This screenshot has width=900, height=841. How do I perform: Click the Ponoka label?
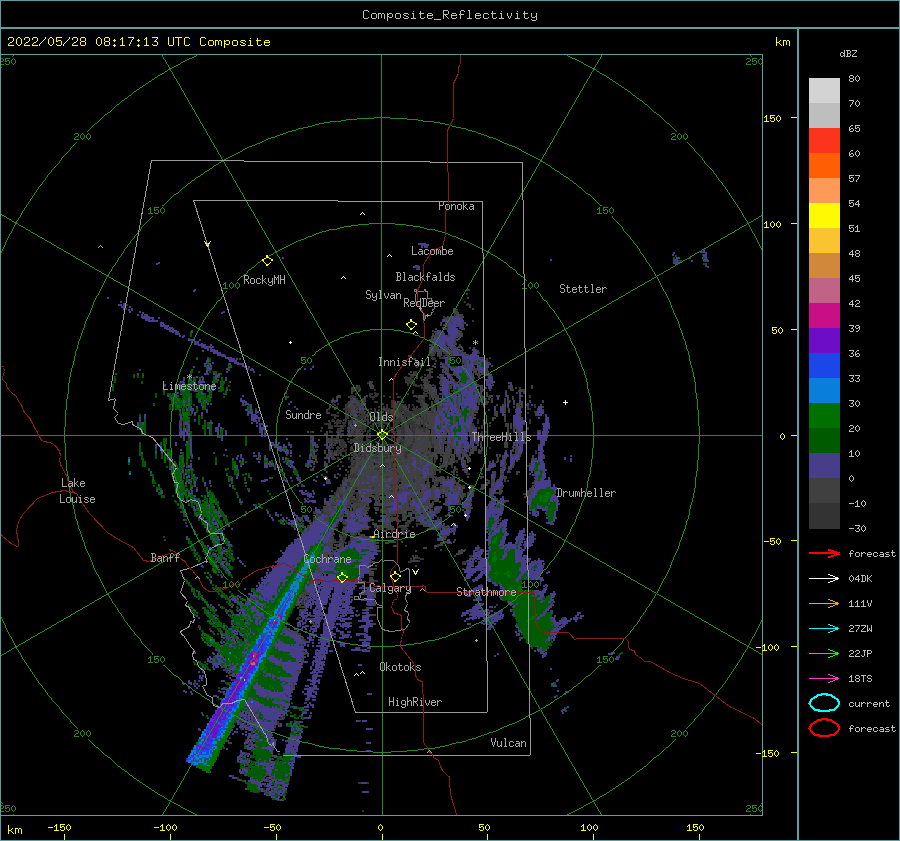point(456,206)
